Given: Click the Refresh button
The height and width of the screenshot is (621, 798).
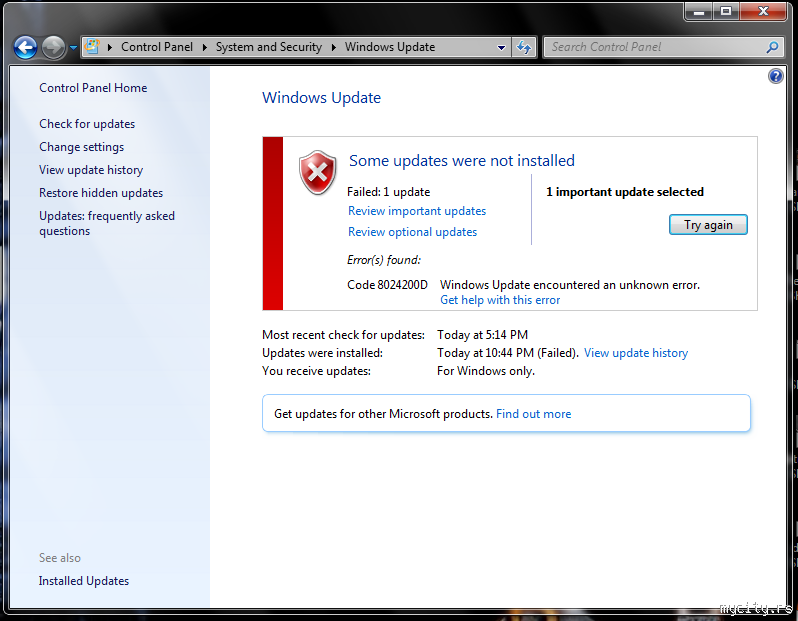Looking at the screenshot, I should (524, 47).
